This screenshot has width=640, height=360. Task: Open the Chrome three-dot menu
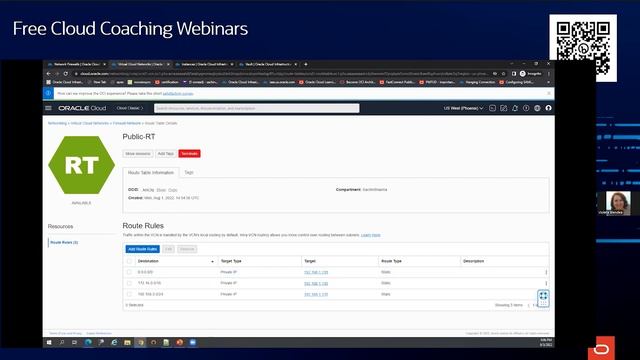[549, 74]
